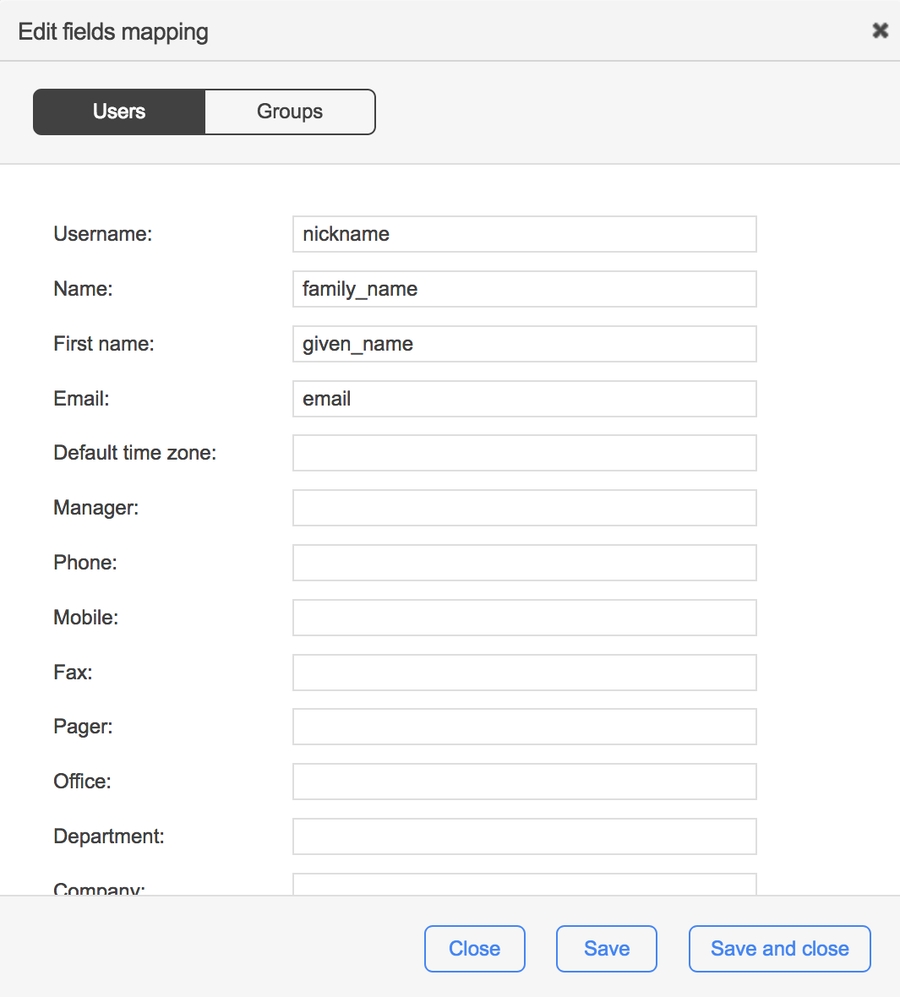Click the Manager input box
Image resolution: width=900 pixels, height=997 pixels.
tap(524, 508)
